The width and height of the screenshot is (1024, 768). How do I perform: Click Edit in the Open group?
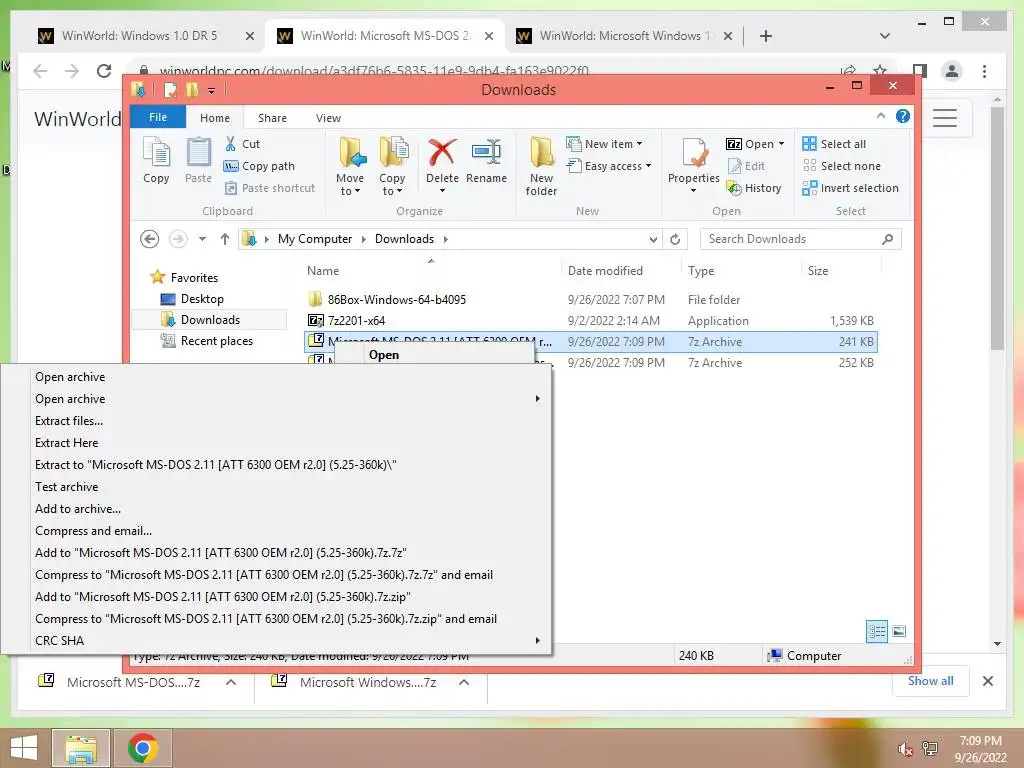click(746, 166)
